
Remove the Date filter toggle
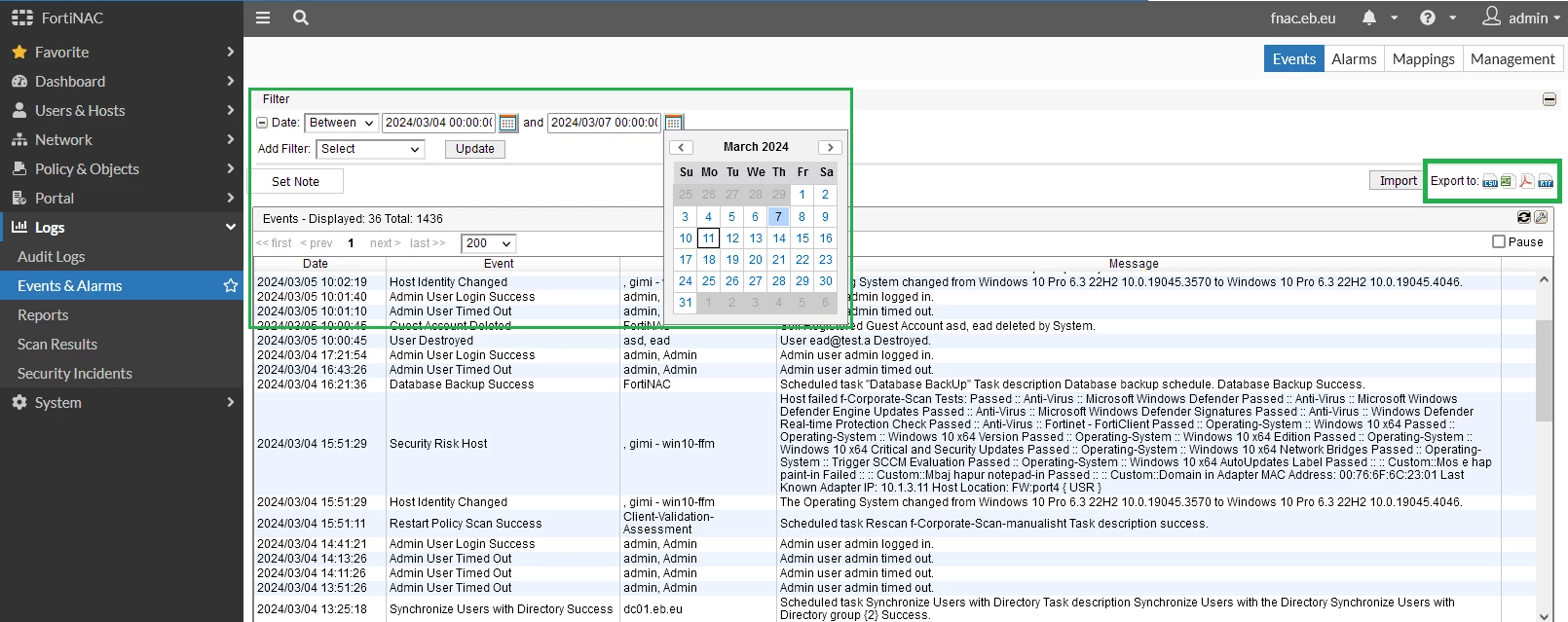click(262, 123)
